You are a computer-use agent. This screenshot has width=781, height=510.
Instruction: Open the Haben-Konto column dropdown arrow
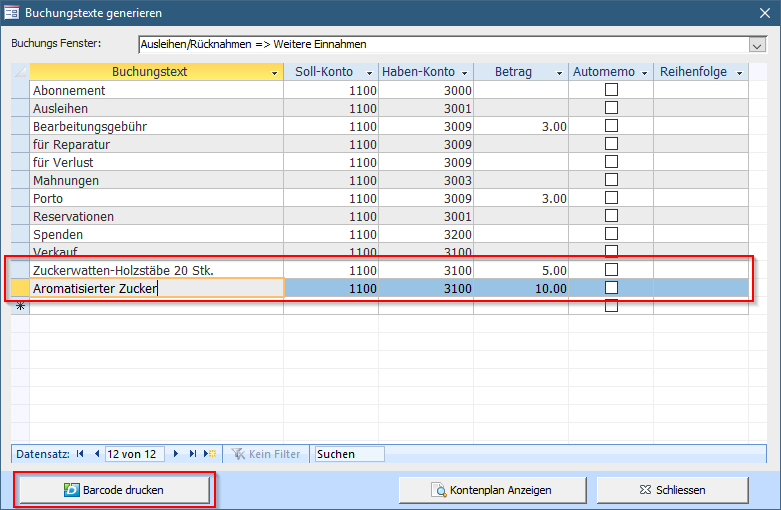point(464,73)
